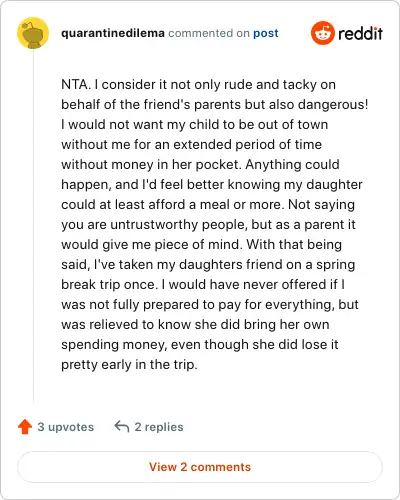Viewport: 400px width, 500px height.
Task: Click the word "dangerous!" in comment
Action: (x=333, y=104)
